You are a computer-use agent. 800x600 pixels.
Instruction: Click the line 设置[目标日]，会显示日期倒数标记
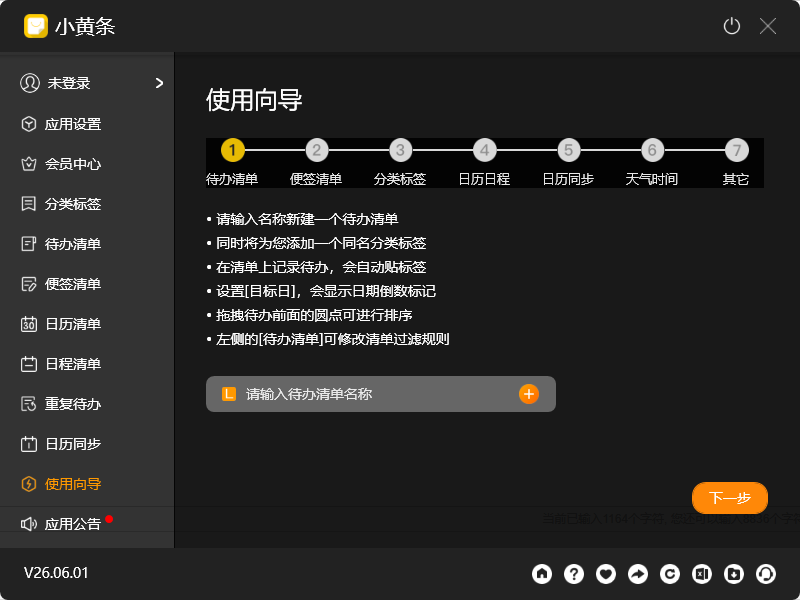tap(326, 291)
